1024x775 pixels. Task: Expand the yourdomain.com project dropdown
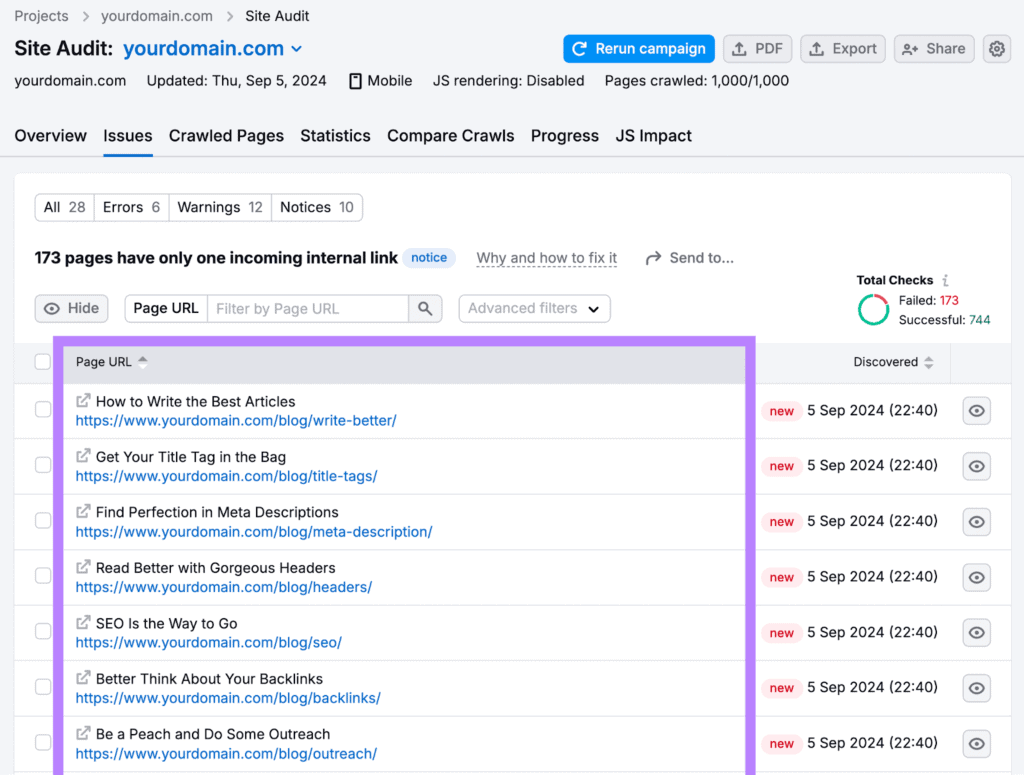(296, 49)
